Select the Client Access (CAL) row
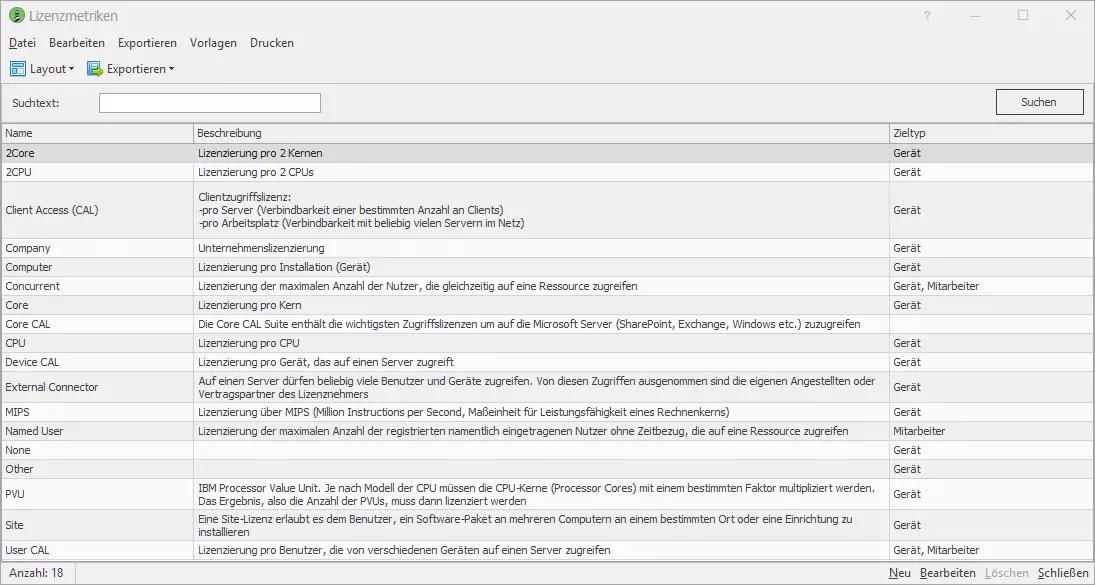 (548, 210)
